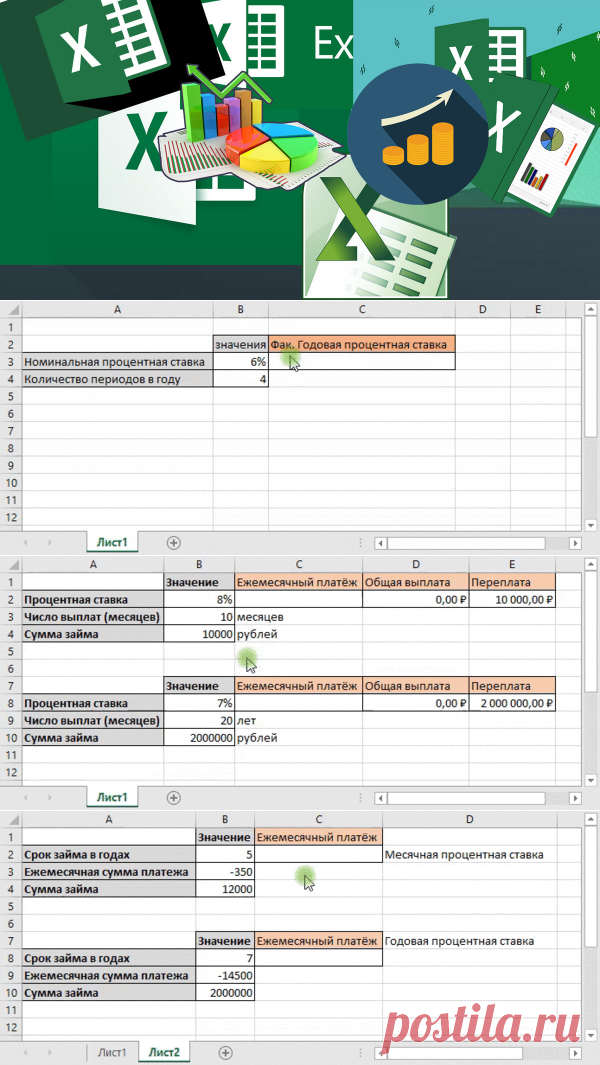Select empty cell under Фак. Годовая процентная ставка
600x1065 pixels.
[361, 362]
